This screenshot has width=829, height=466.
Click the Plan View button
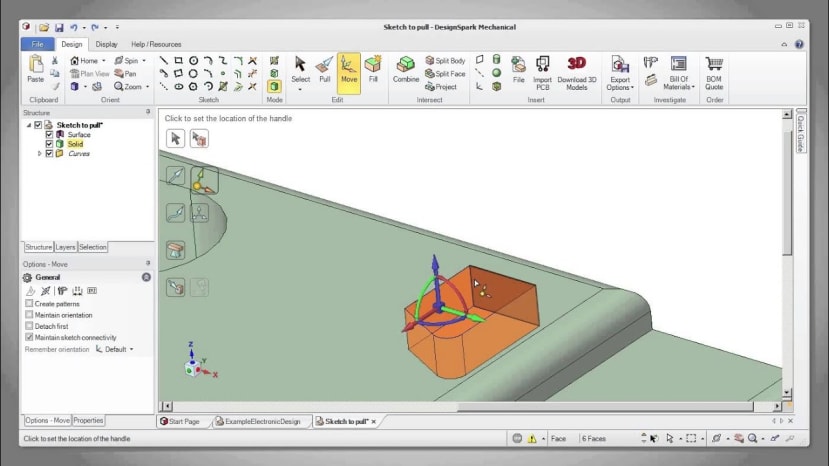pyautogui.click(x=89, y=74)
